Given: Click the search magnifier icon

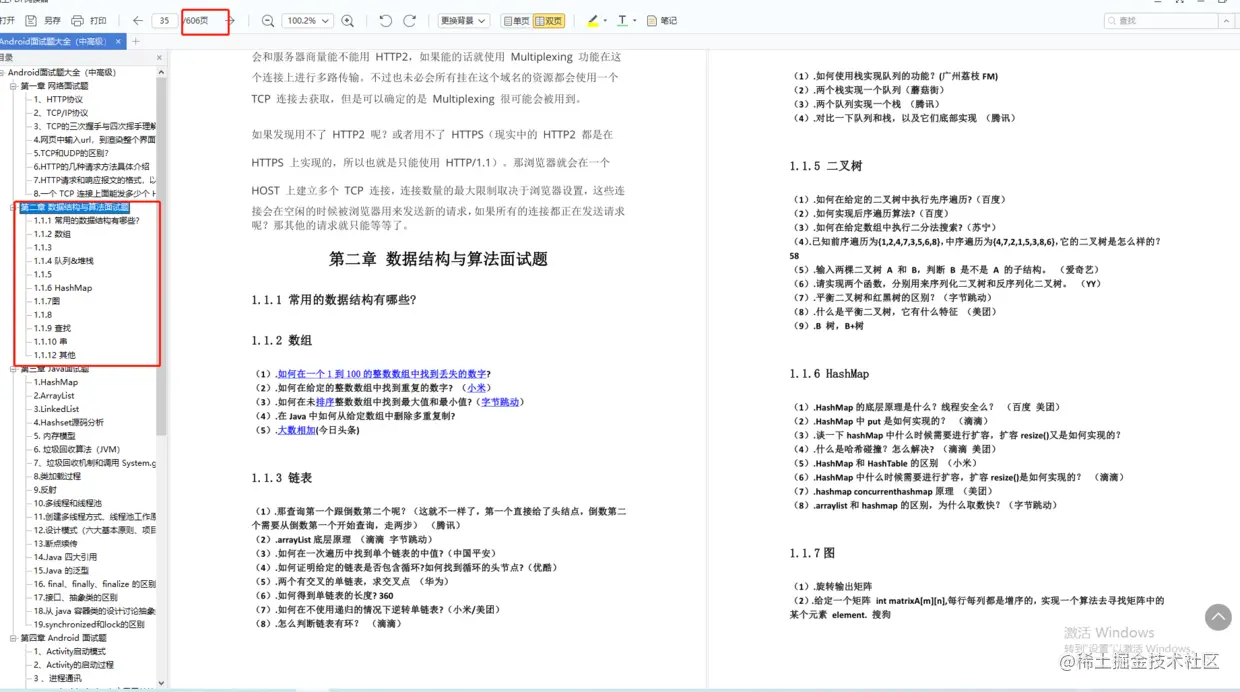Looking at the screenshot, I should tap(1112, 20).
